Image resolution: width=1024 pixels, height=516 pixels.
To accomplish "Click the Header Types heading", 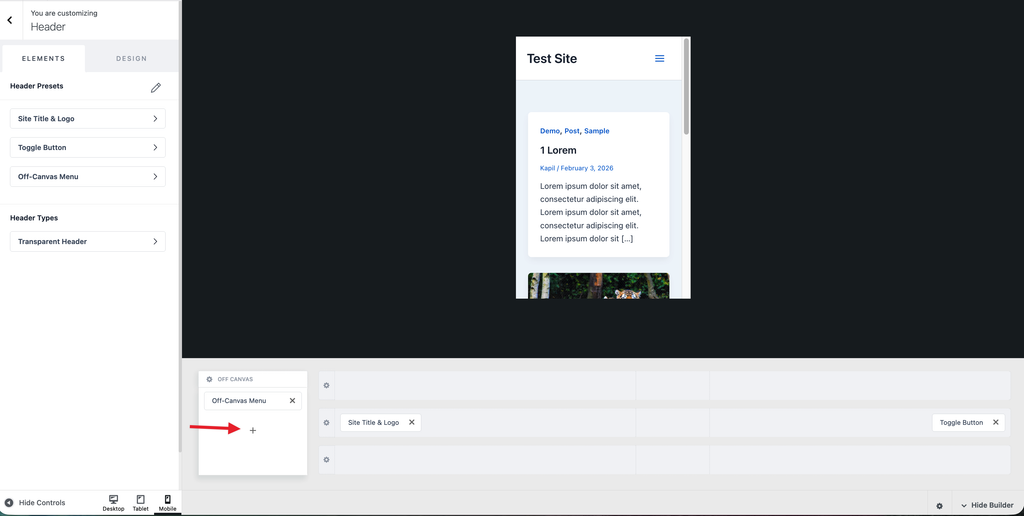I will pyautogui.click(x=34, y=218).
